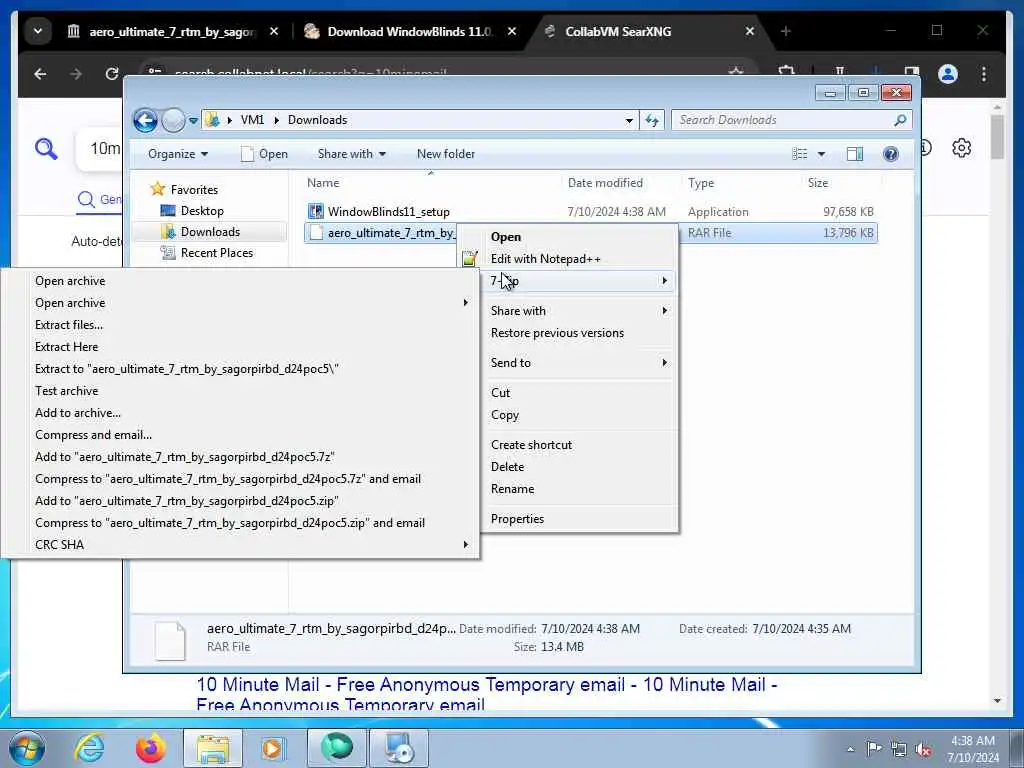Viewport: 1024px width, 768px height.
Task: Sort by the Name column header
Action: pos(323,183)
